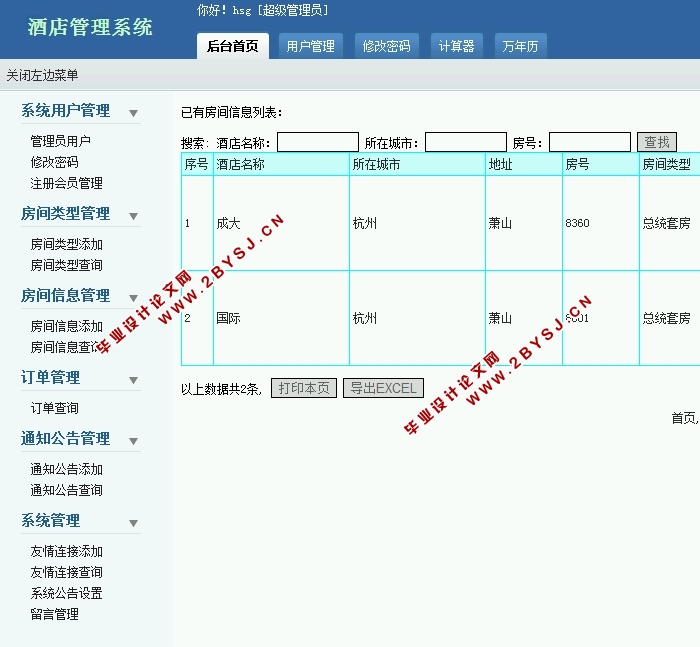The width and height of the screenshot is (700, 647).
Task: Open the 后台首页 tab
Action: 233,46
